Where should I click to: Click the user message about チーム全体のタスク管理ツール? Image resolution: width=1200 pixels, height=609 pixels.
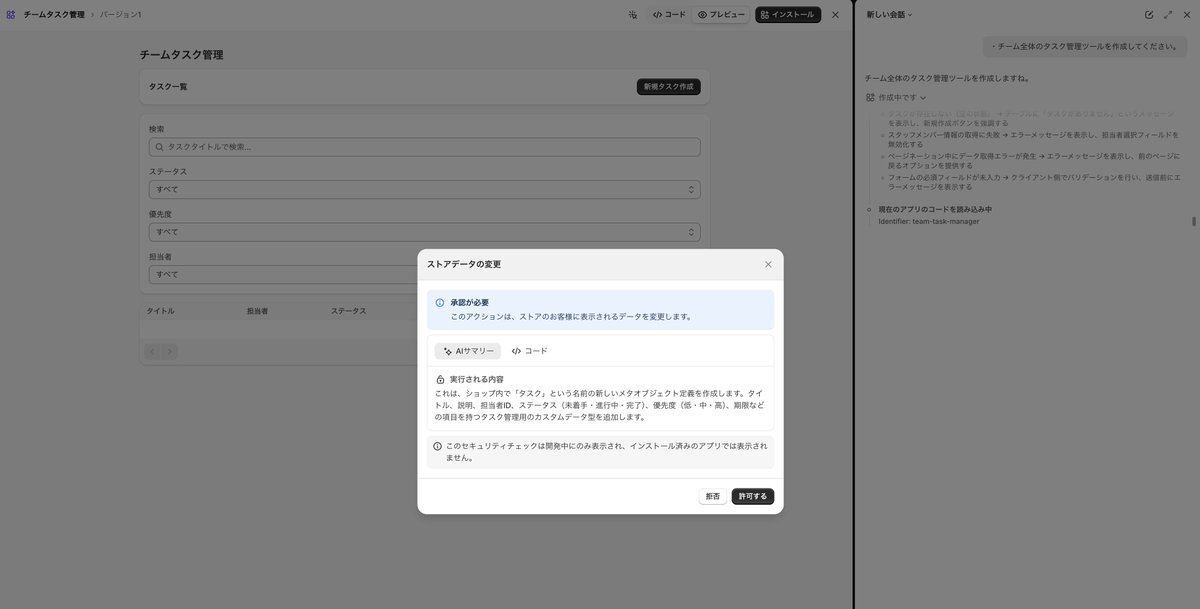click(1085, 46)
